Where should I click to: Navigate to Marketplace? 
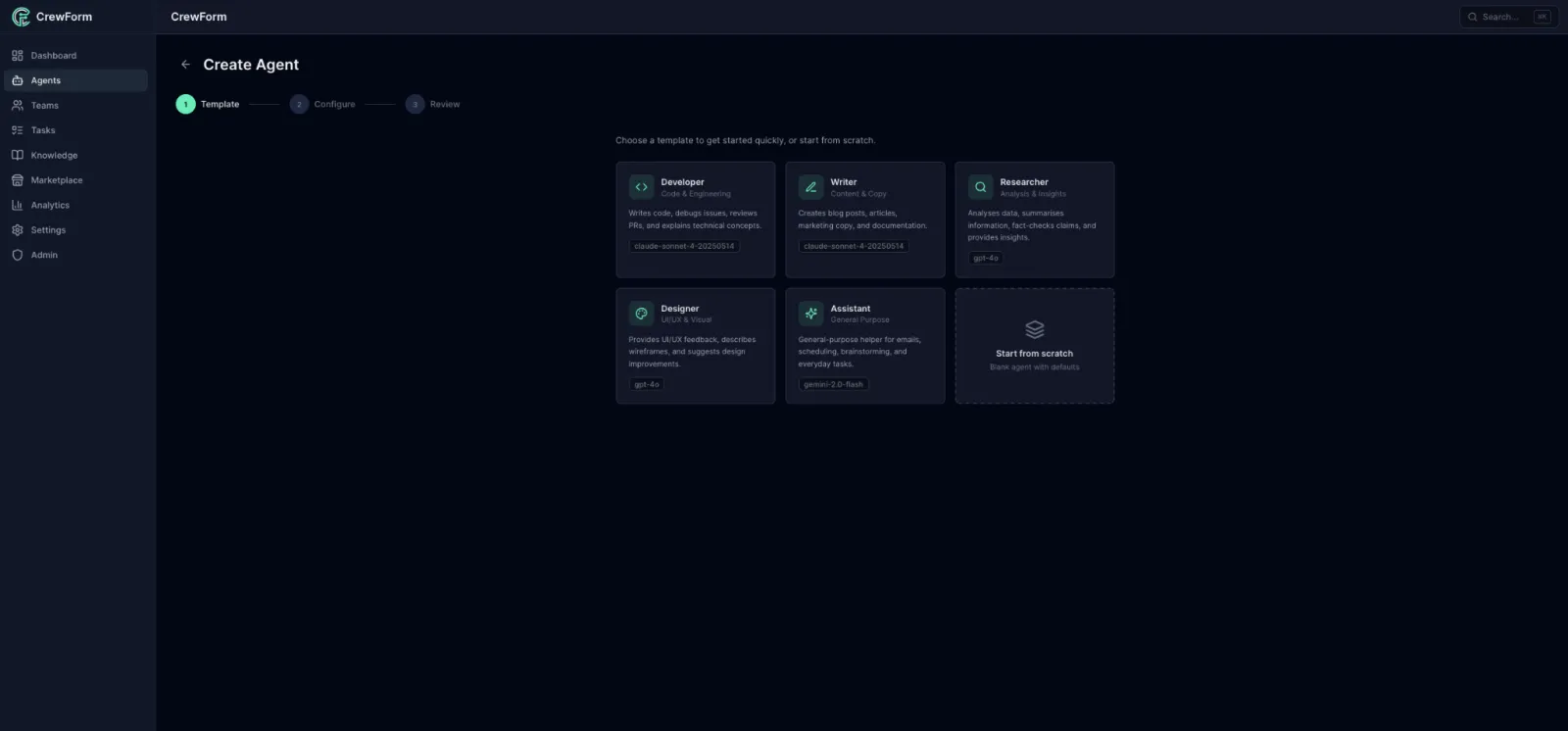pyautogui.click(x=56, y=180)
